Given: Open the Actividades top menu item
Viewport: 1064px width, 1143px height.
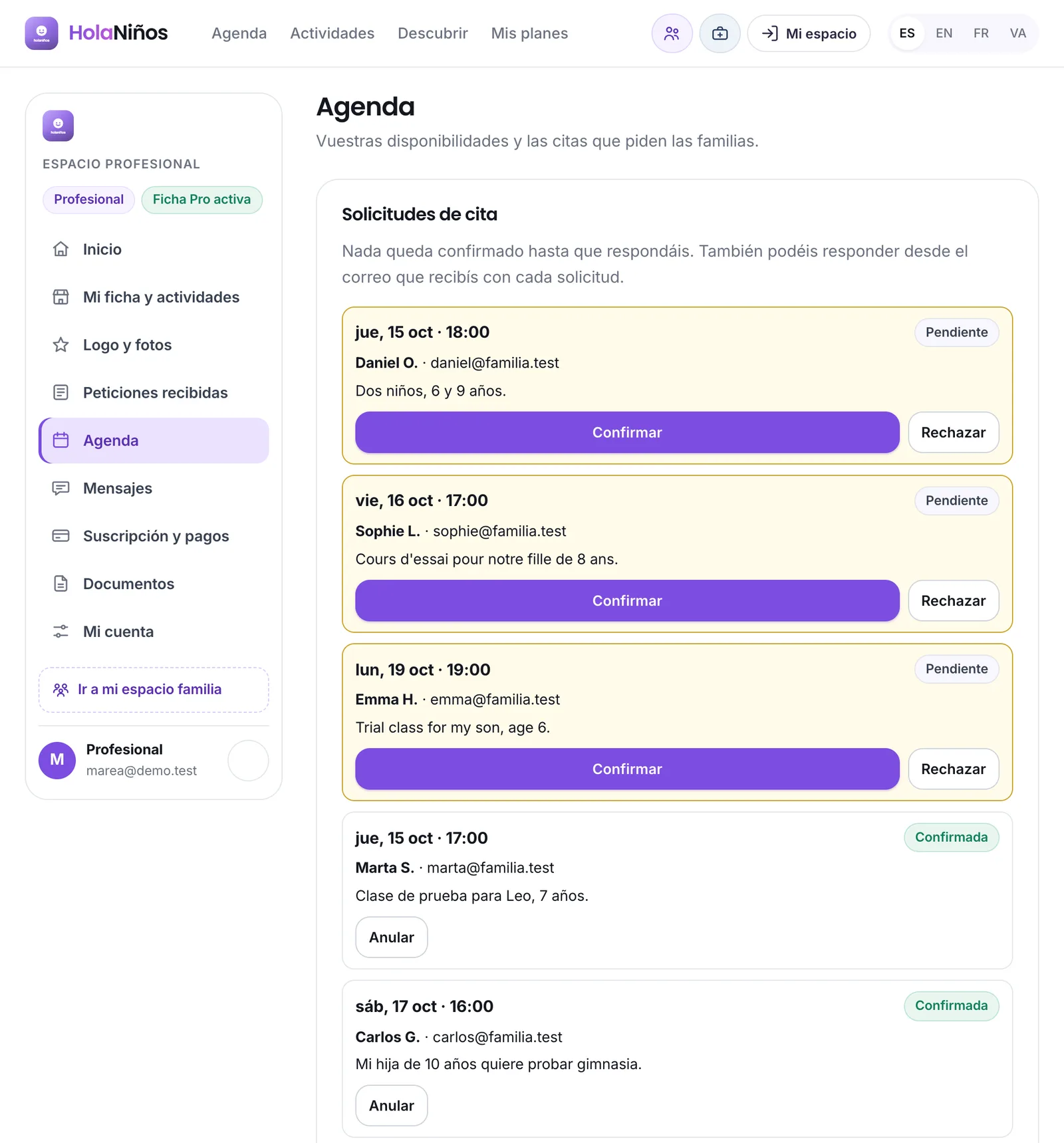Looking at the screenshot, I should click(332, 33).
